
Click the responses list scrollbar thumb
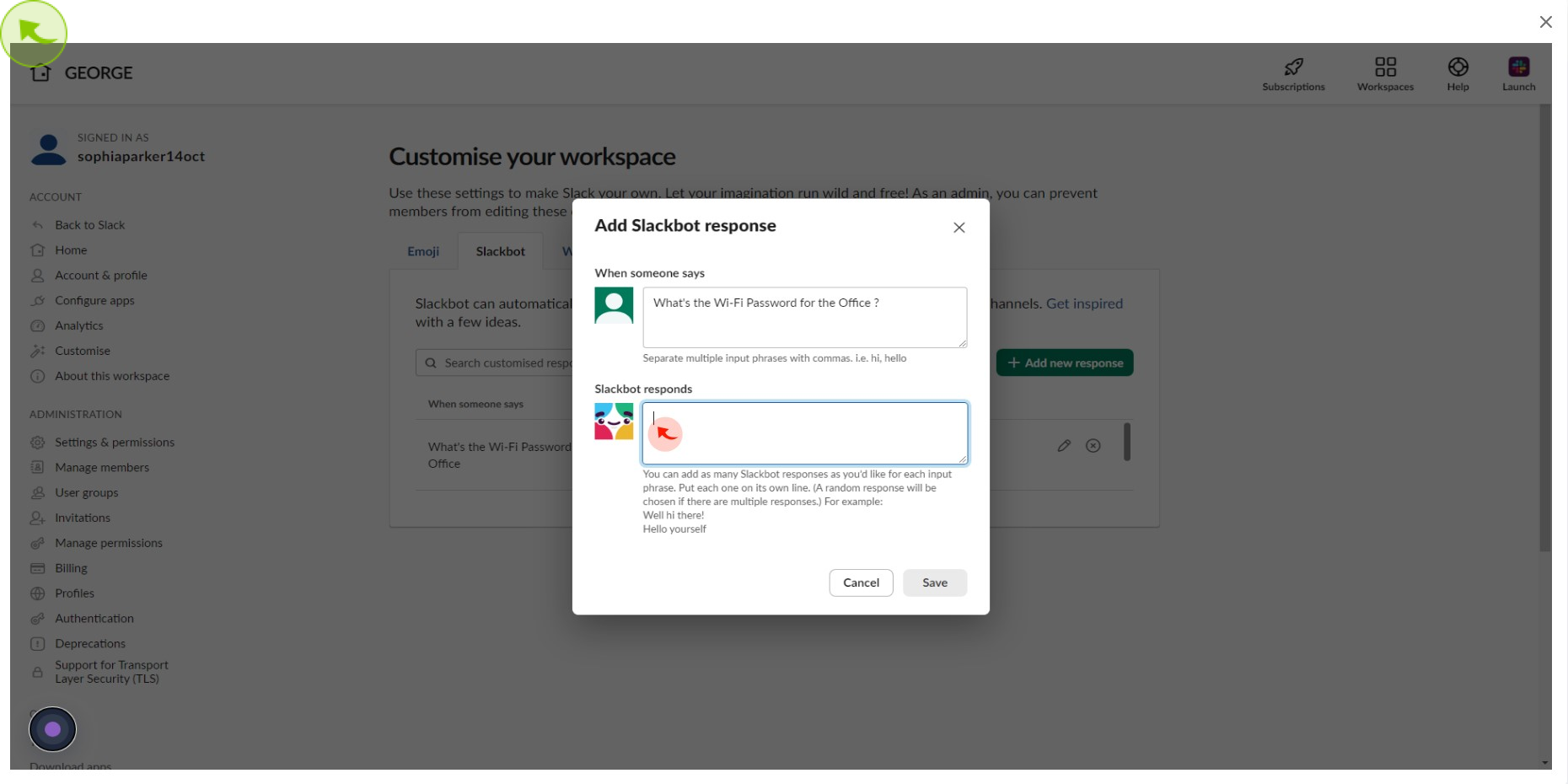[1126, 442]
